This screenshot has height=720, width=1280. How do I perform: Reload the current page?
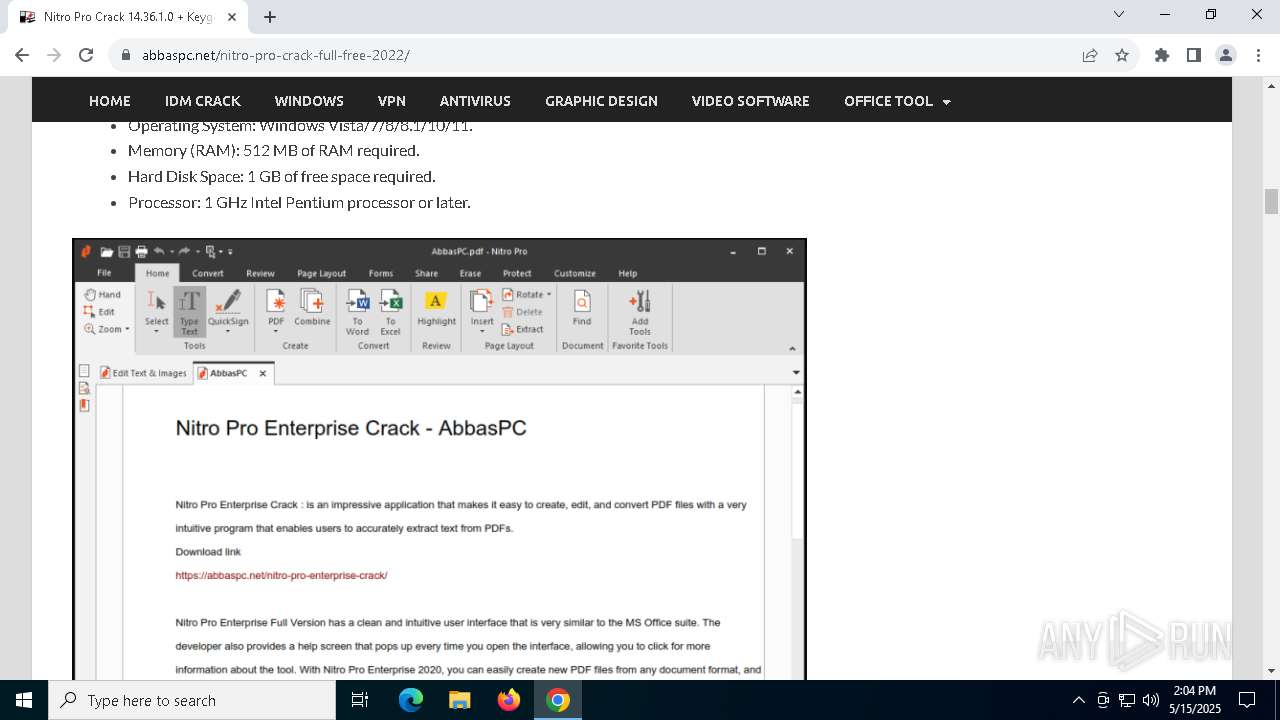(86, 55)
